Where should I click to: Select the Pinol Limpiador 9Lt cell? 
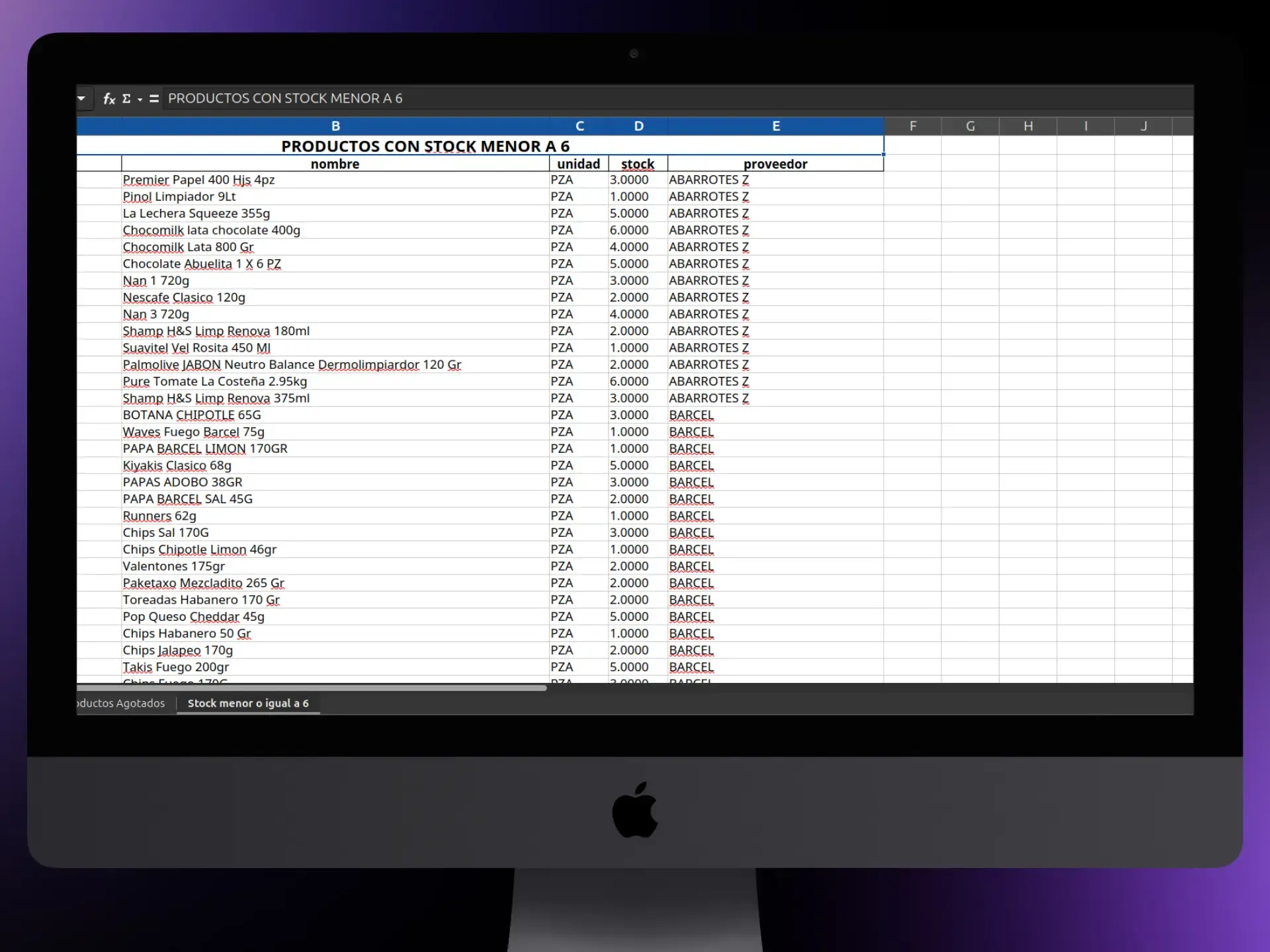tap(335, 197)
